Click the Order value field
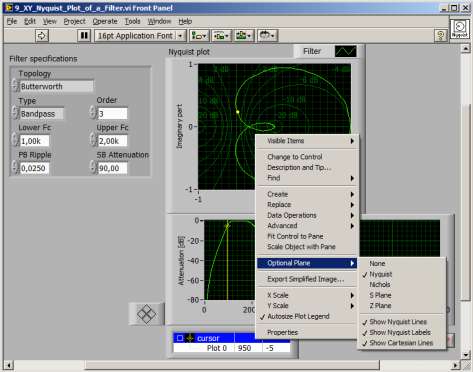 113,114
